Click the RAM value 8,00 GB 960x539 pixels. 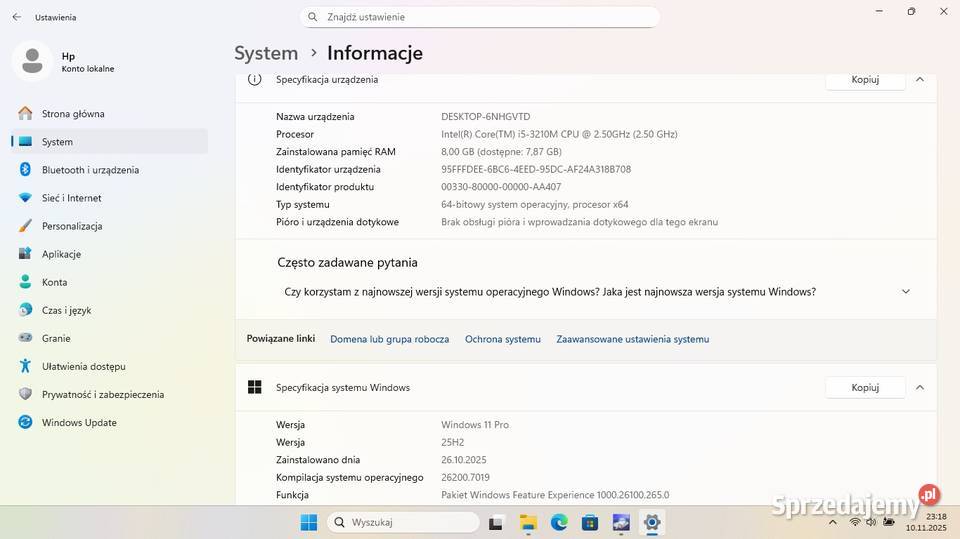tap(501, 152)
